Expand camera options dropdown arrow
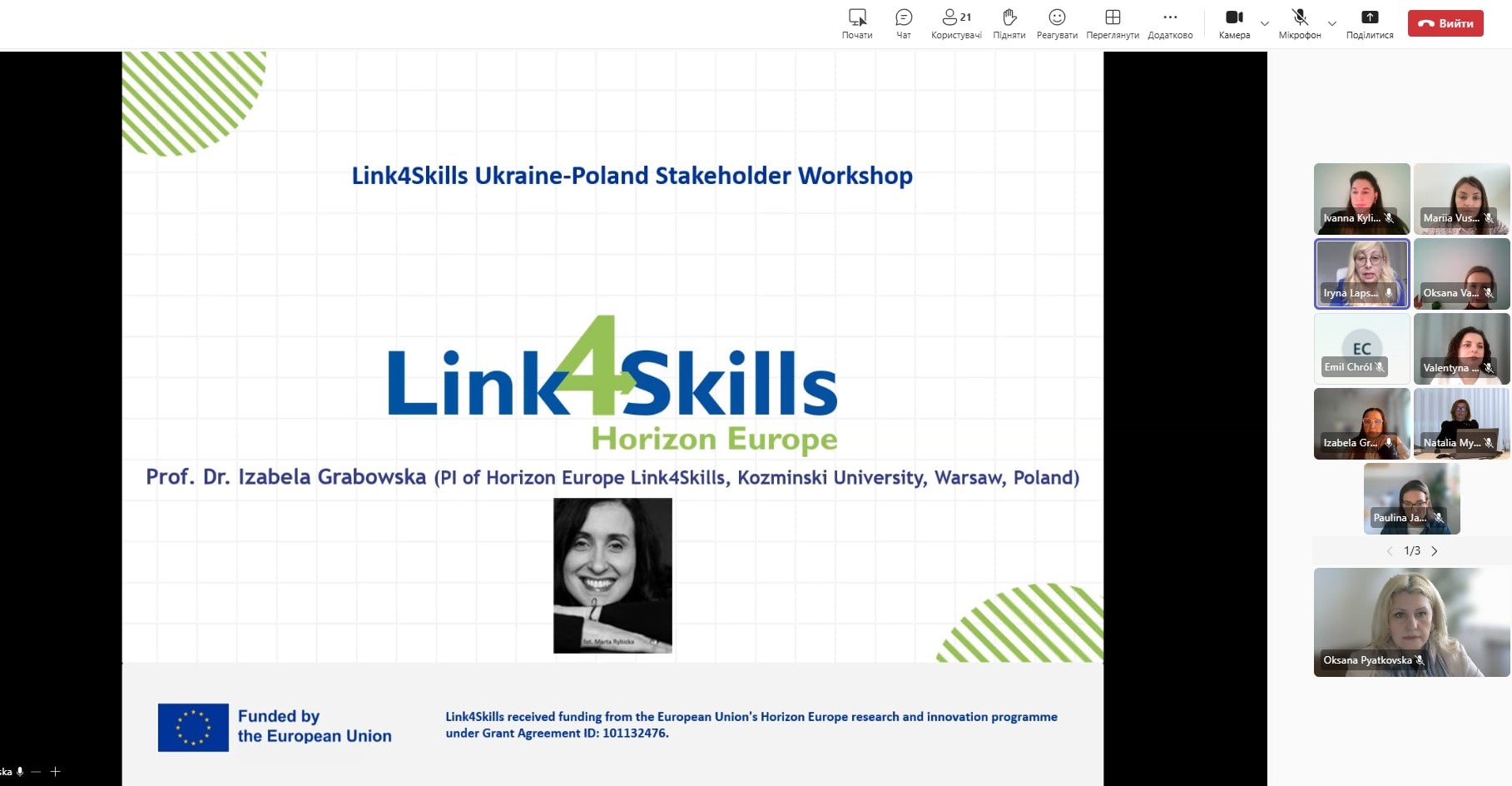The width and height of the screenshot is (1512, 786). coord(1265,23)
